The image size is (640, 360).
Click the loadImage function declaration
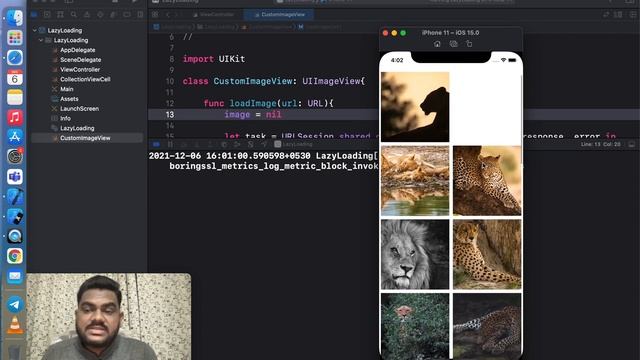point(269,104)
